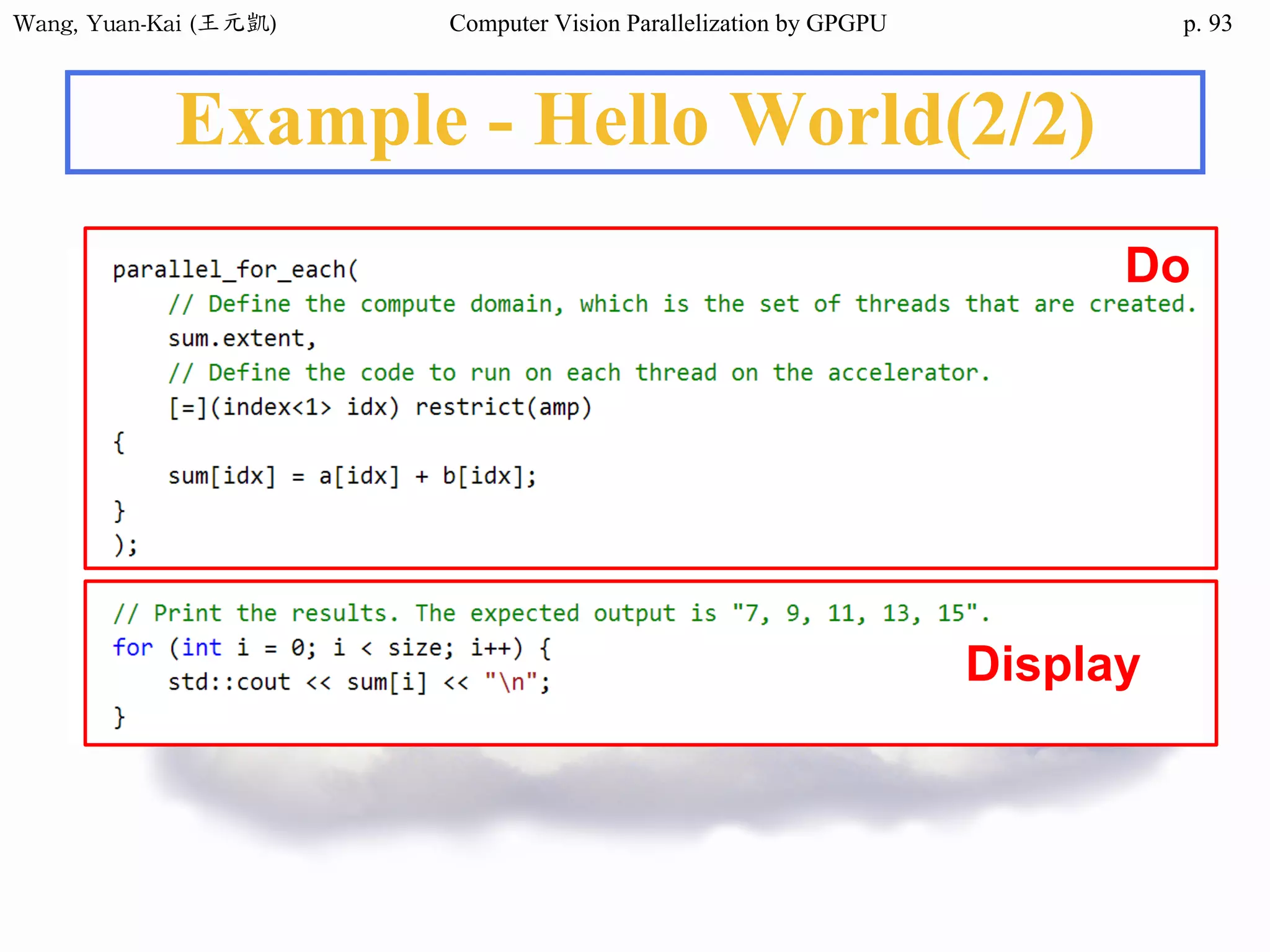Click comment "Define the code to run on each thread"
The width and height of the screenshot is (1270, 952).
pyautogui.click(x=579, y=373)
